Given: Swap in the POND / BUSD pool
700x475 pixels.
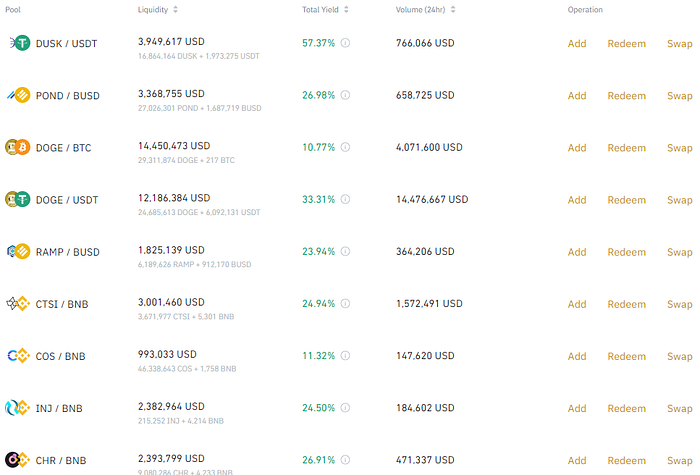Looking at the screenshot, I should point(679,96).
